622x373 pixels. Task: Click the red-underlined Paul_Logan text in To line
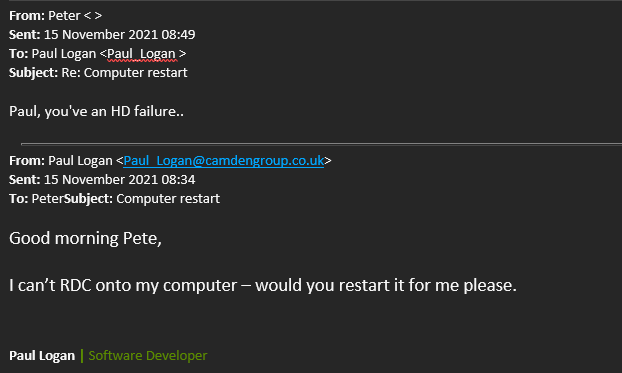[x=142, y=54]
